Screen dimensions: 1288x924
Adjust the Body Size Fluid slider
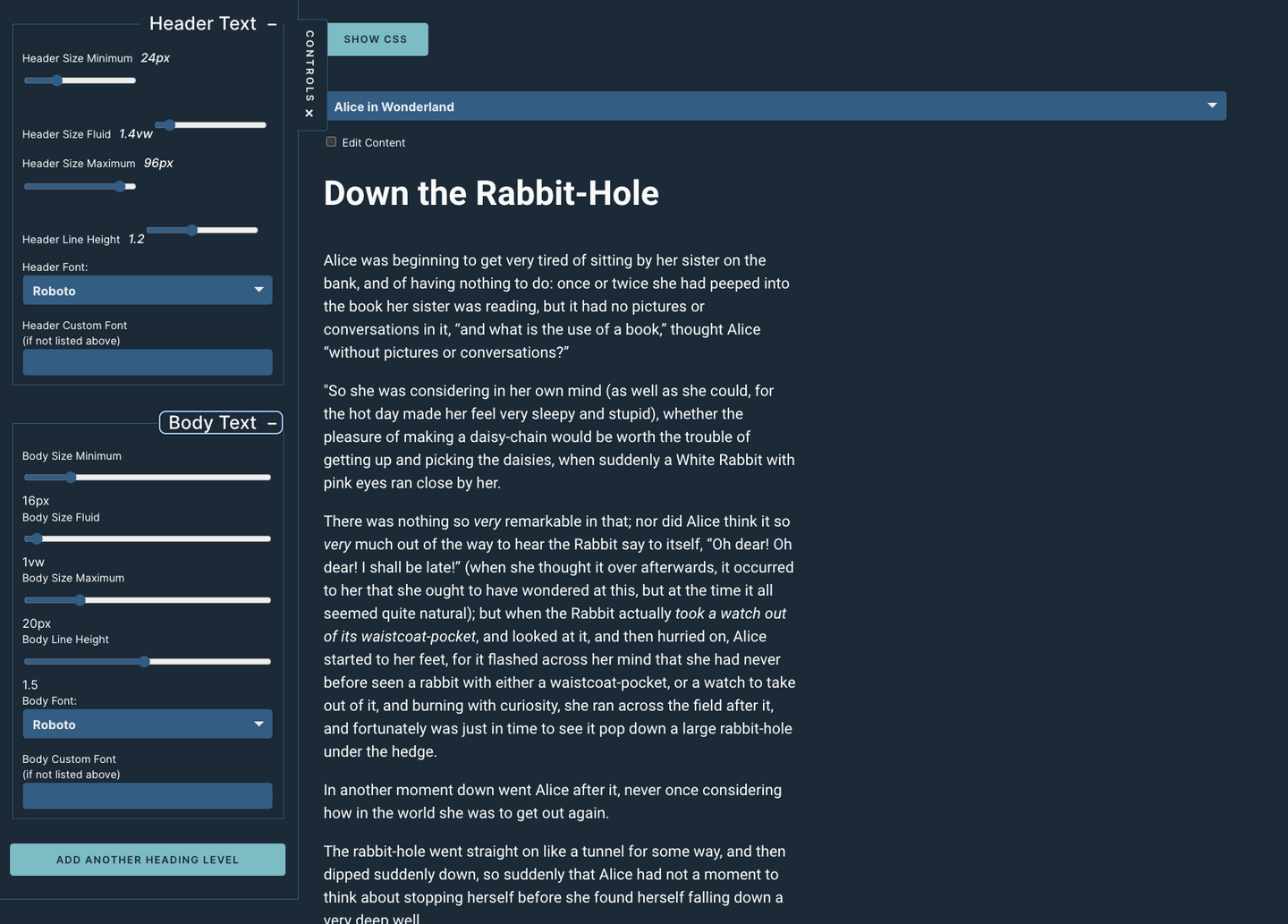pos(148,538)
